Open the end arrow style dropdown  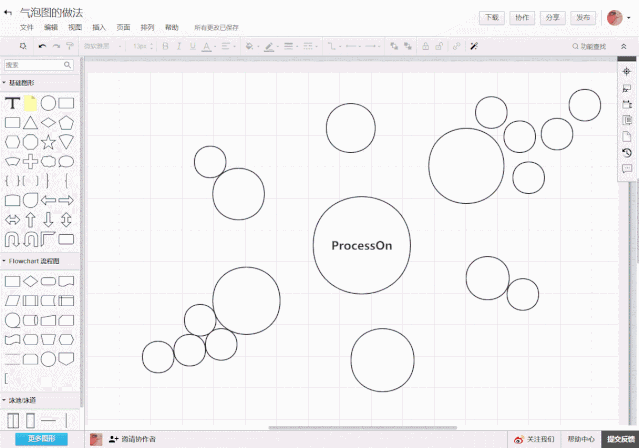pos(372,46)
